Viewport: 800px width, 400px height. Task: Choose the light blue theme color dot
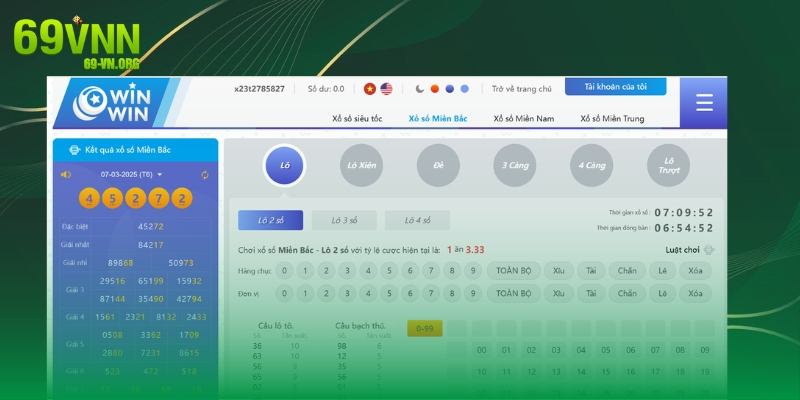(464, 89)
